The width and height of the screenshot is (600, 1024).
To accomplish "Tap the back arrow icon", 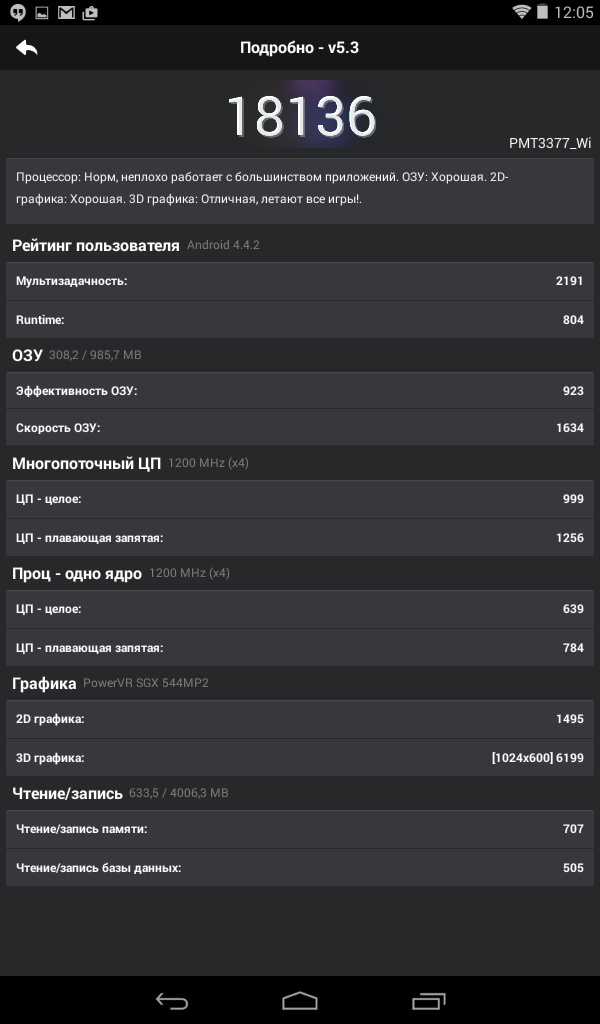I will (27, 48).
